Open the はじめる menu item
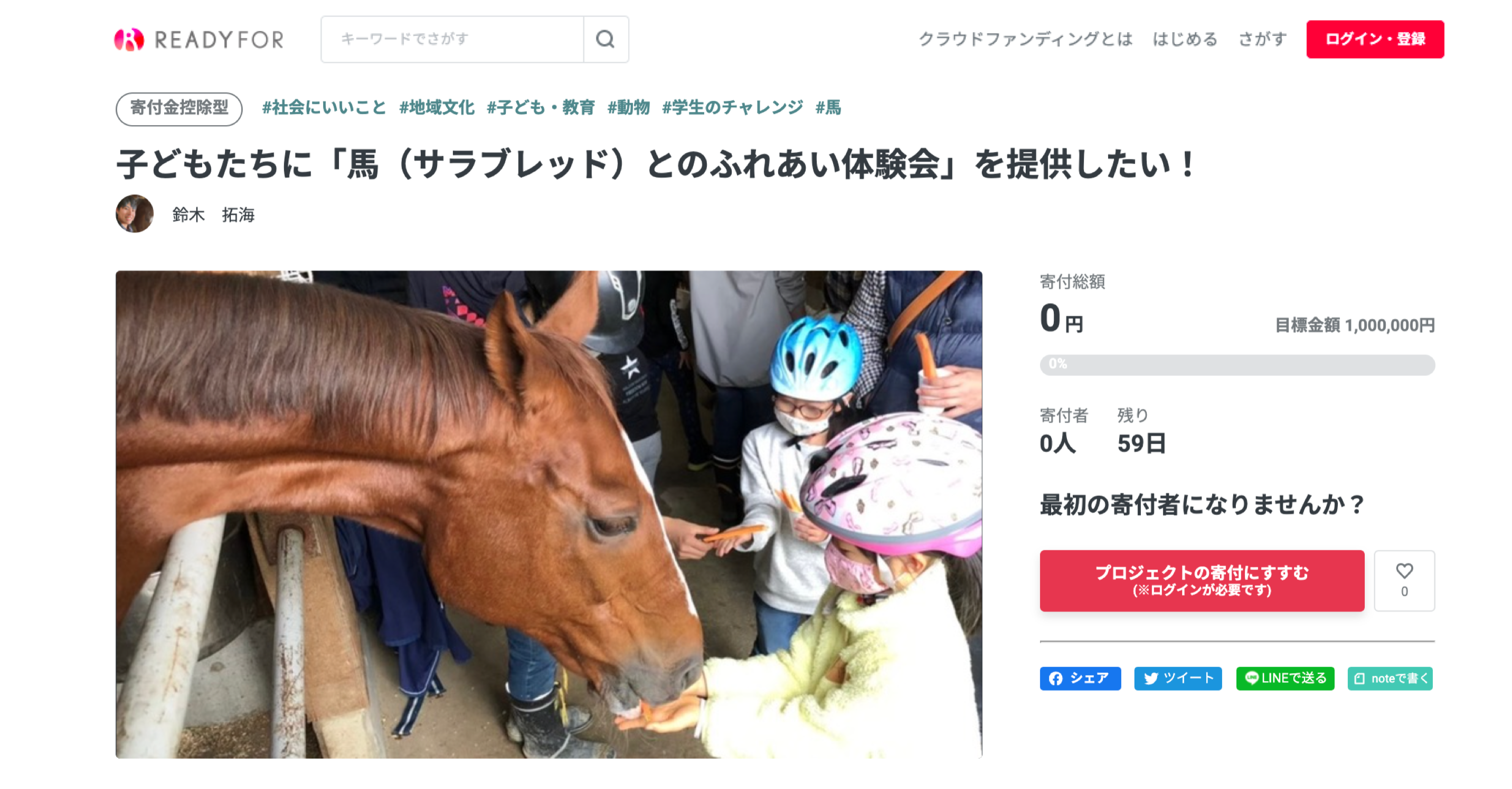 (1185, 39)
